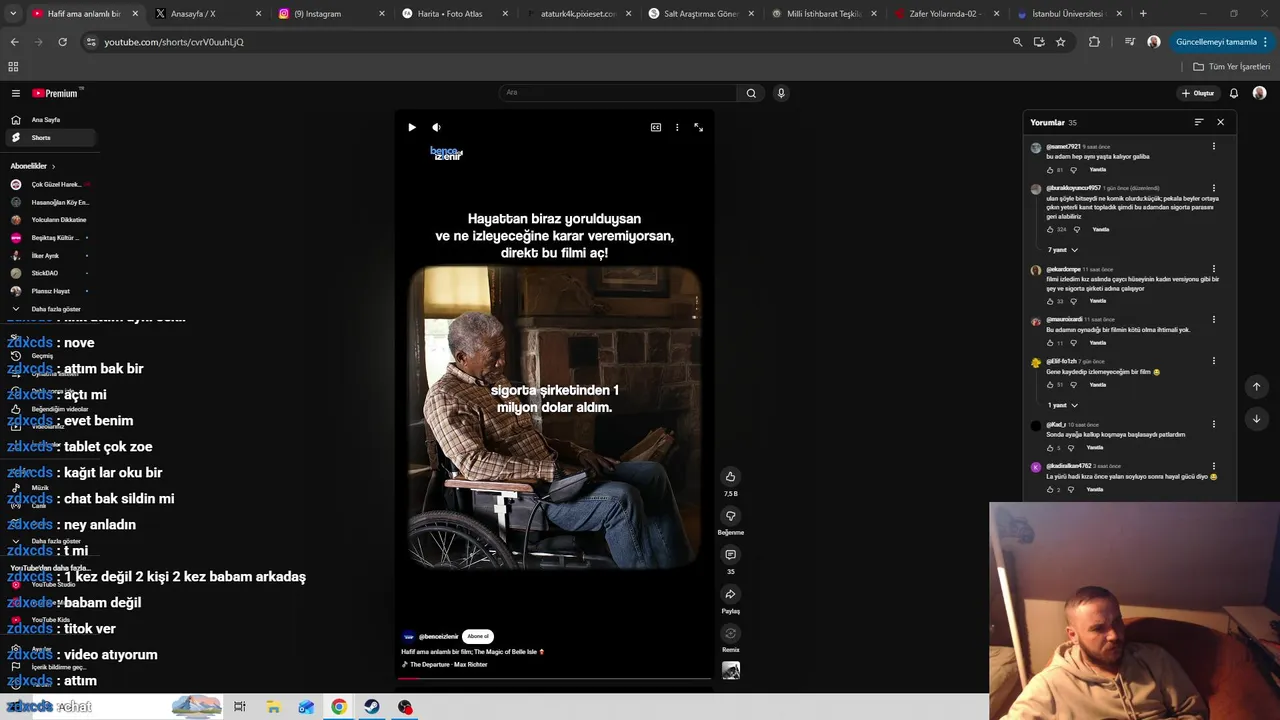Like the comment by @samet7921

coord(1050,170)
